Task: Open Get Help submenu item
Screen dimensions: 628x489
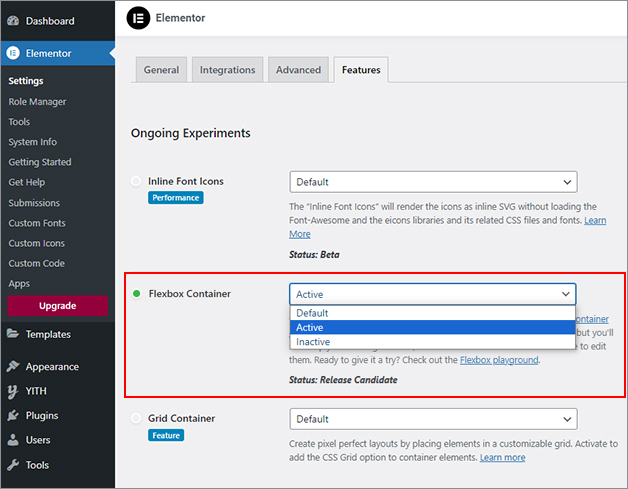Action: coord(26,182)
